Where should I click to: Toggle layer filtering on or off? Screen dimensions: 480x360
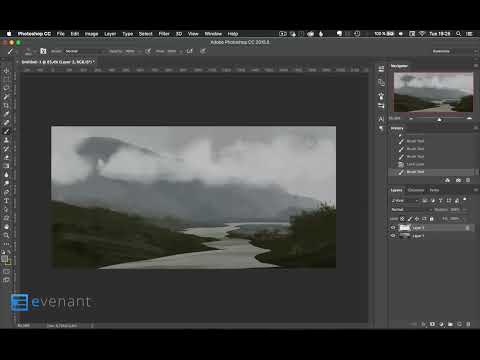(465, 199)
